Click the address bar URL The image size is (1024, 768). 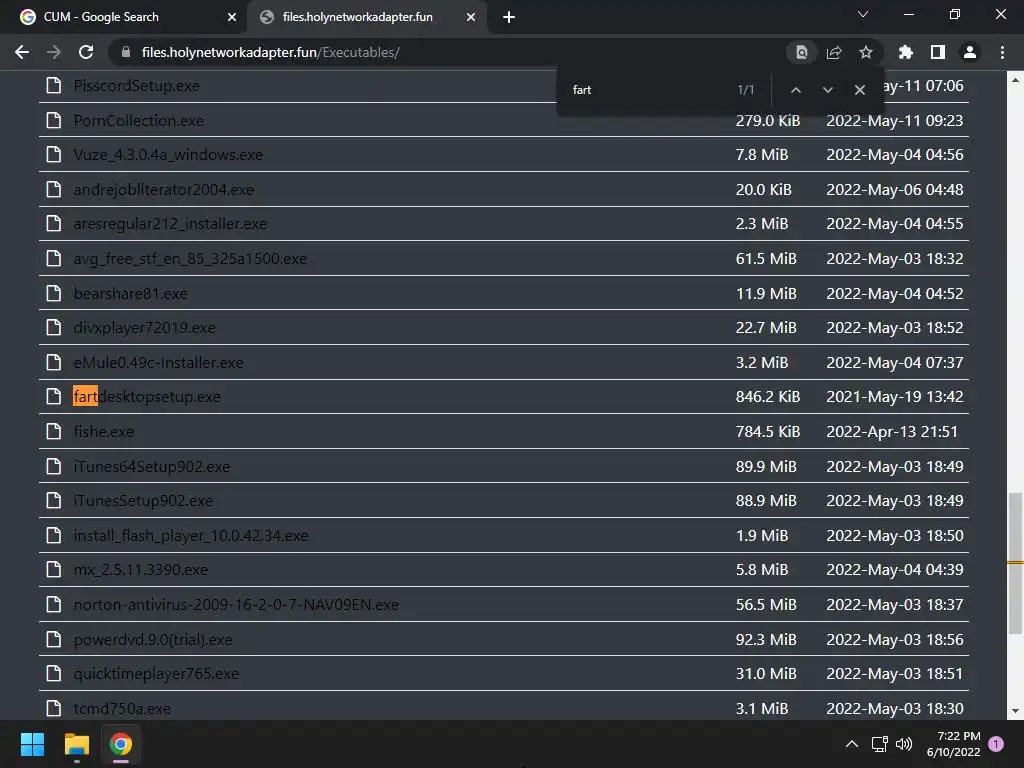pos(270,52)
